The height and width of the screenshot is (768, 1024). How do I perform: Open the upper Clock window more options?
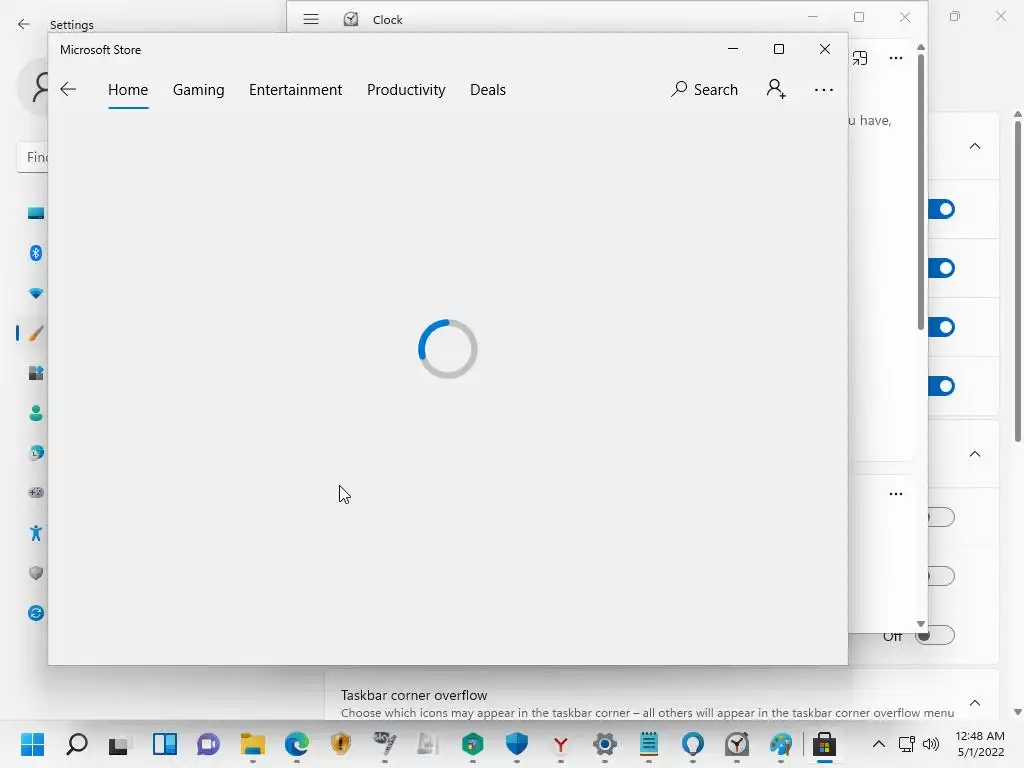pyautogui.click(x=896, y=58)
